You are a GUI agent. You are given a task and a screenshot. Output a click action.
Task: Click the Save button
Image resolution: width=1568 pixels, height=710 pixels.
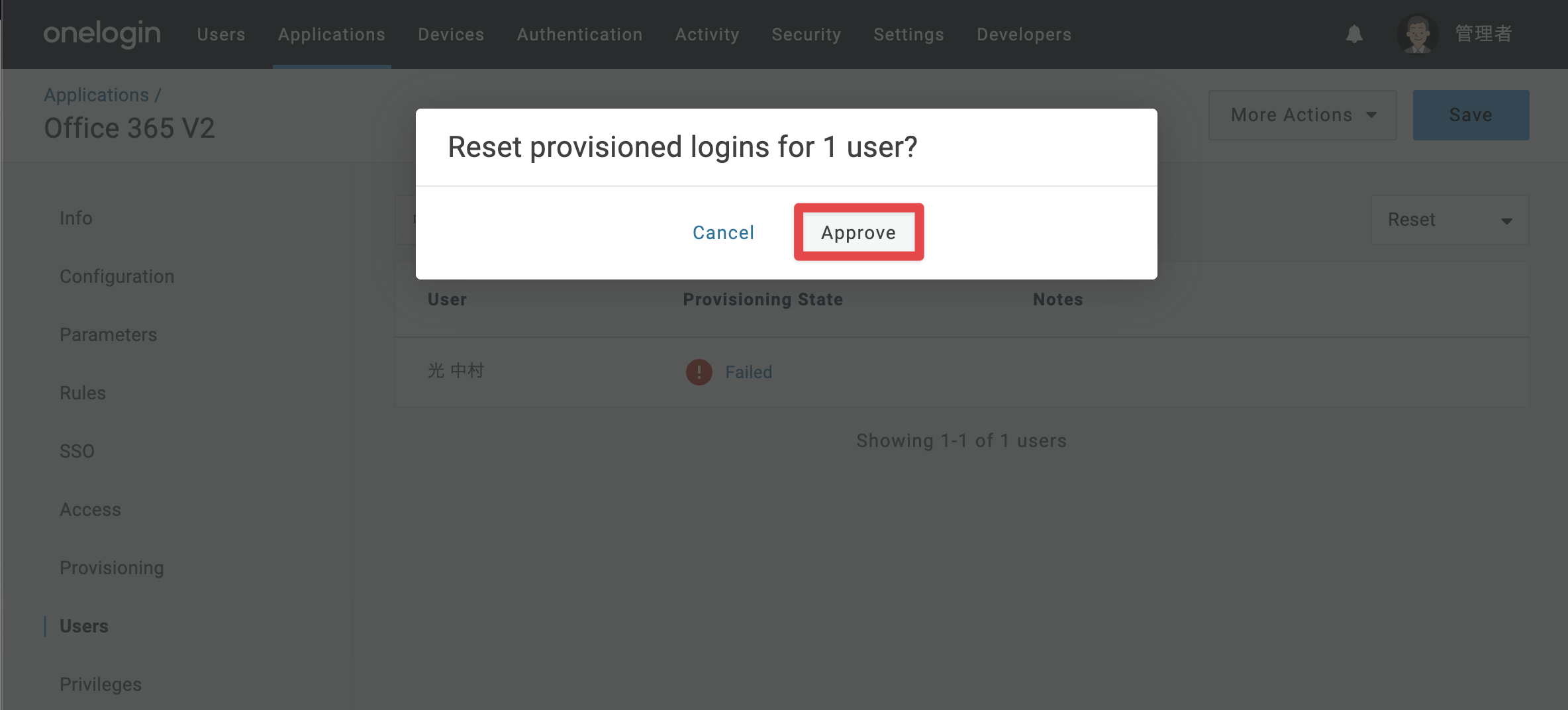(1471, 115)
